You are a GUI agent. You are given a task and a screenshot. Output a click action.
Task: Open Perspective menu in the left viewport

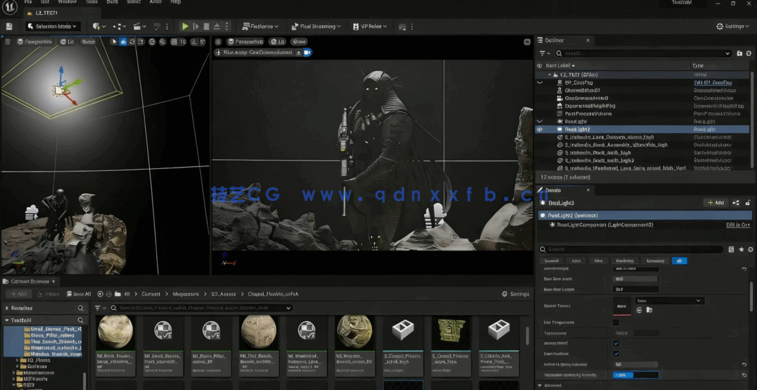pos(35,42)
